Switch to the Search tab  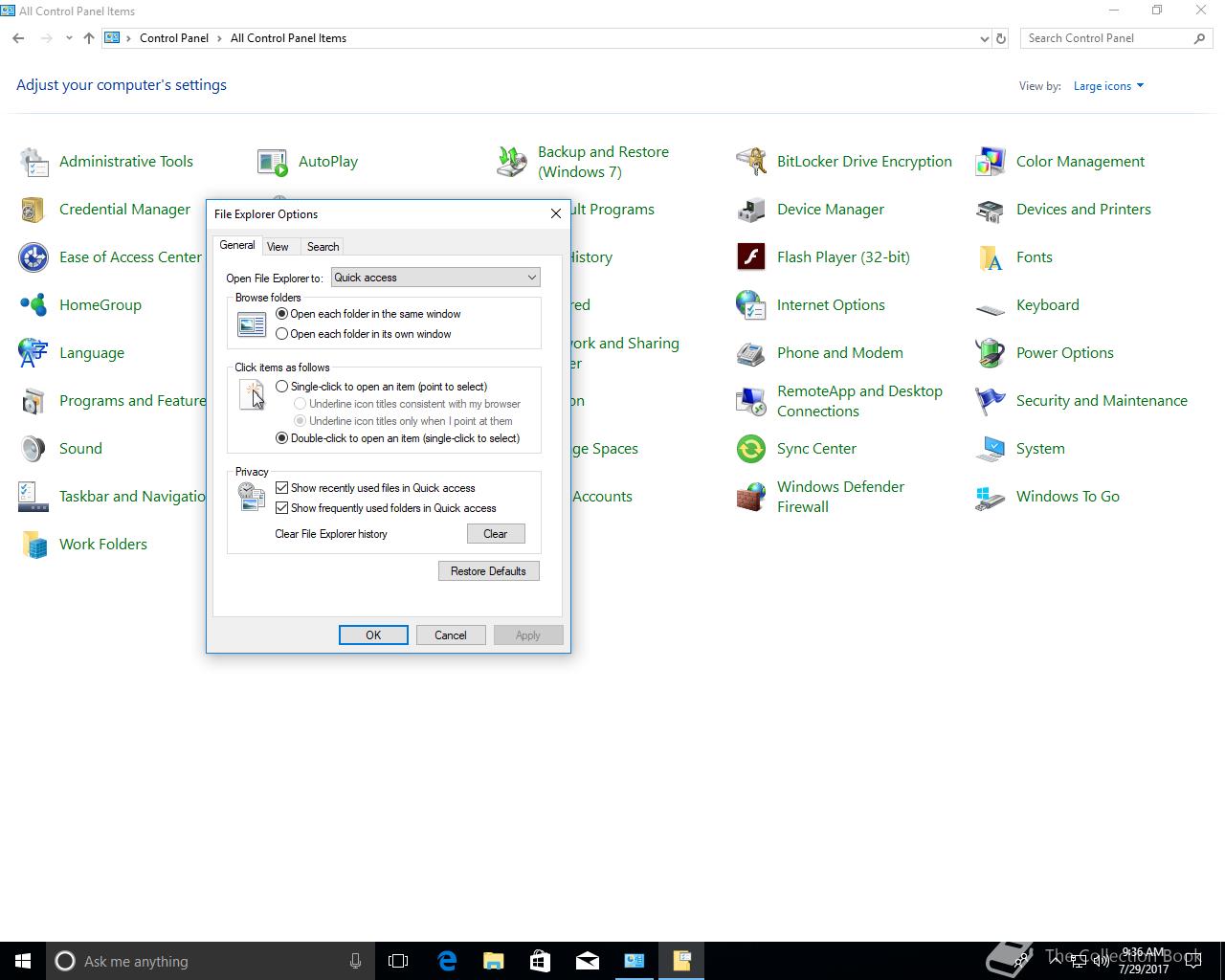323,247
